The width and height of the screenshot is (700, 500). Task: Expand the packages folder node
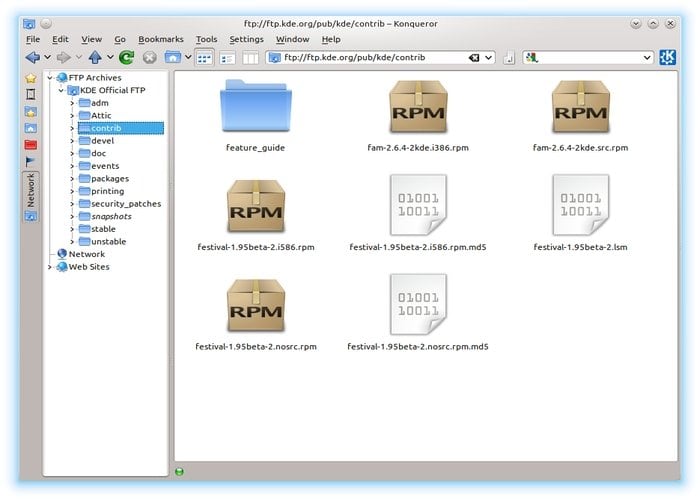[72, 179]
